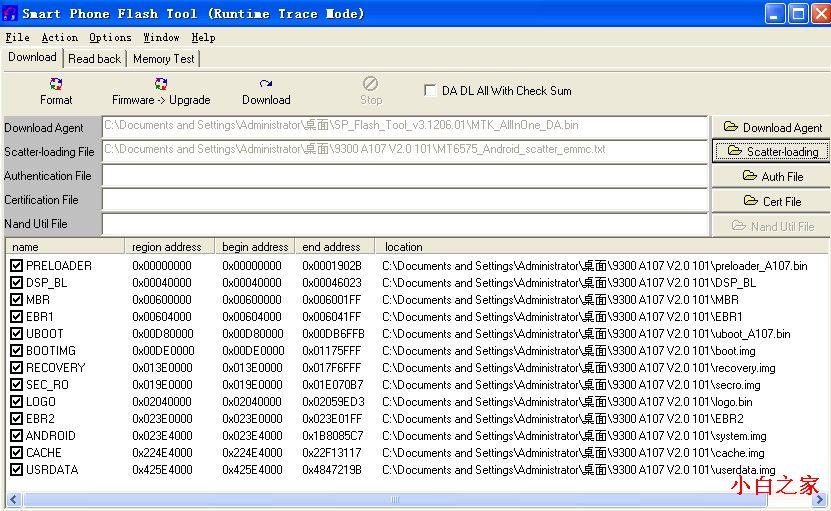Select the uboot_A107.bin location path
Image resolution: width=831 pixels, height=511 pixels.
pos(586,334)
